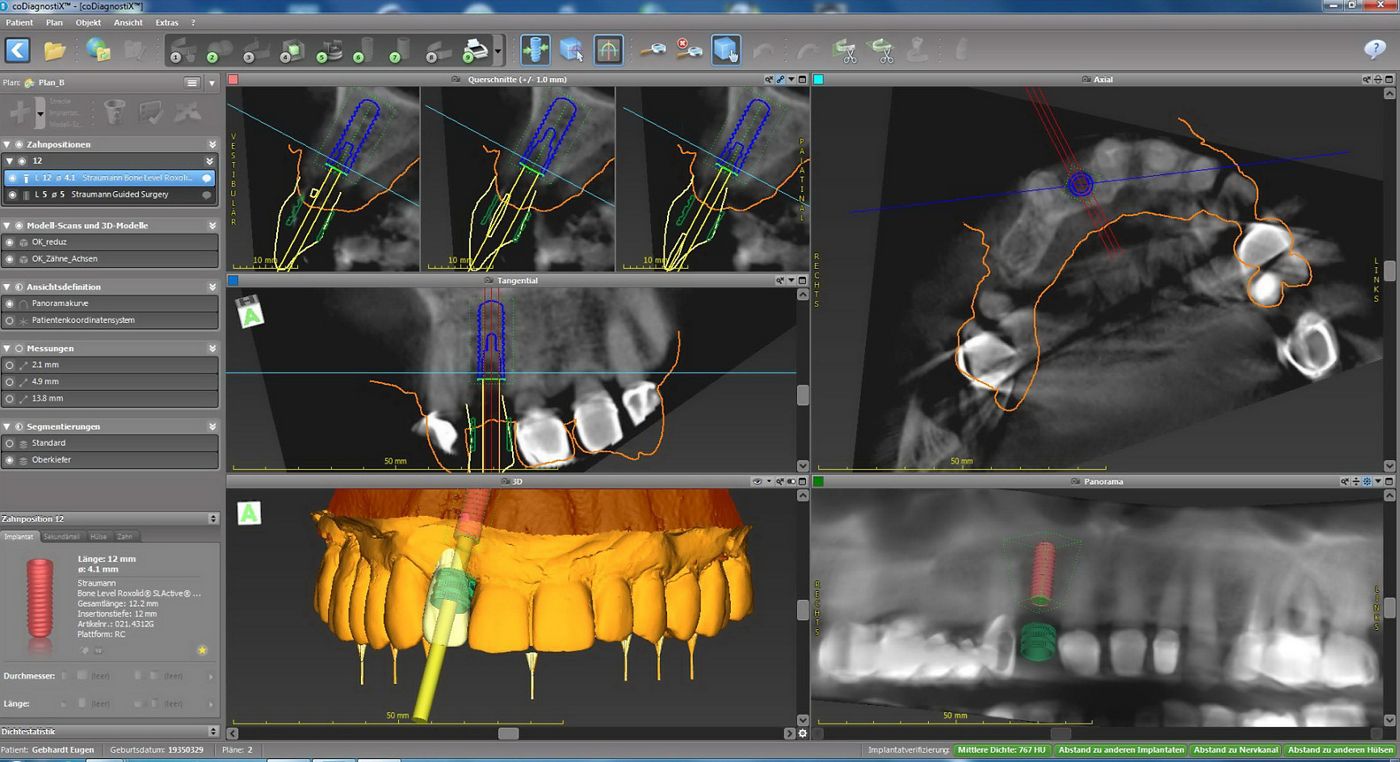Toggle visibility of 2.1 mm measurement
Viewport: 1400px width, 762px height.
10,365
